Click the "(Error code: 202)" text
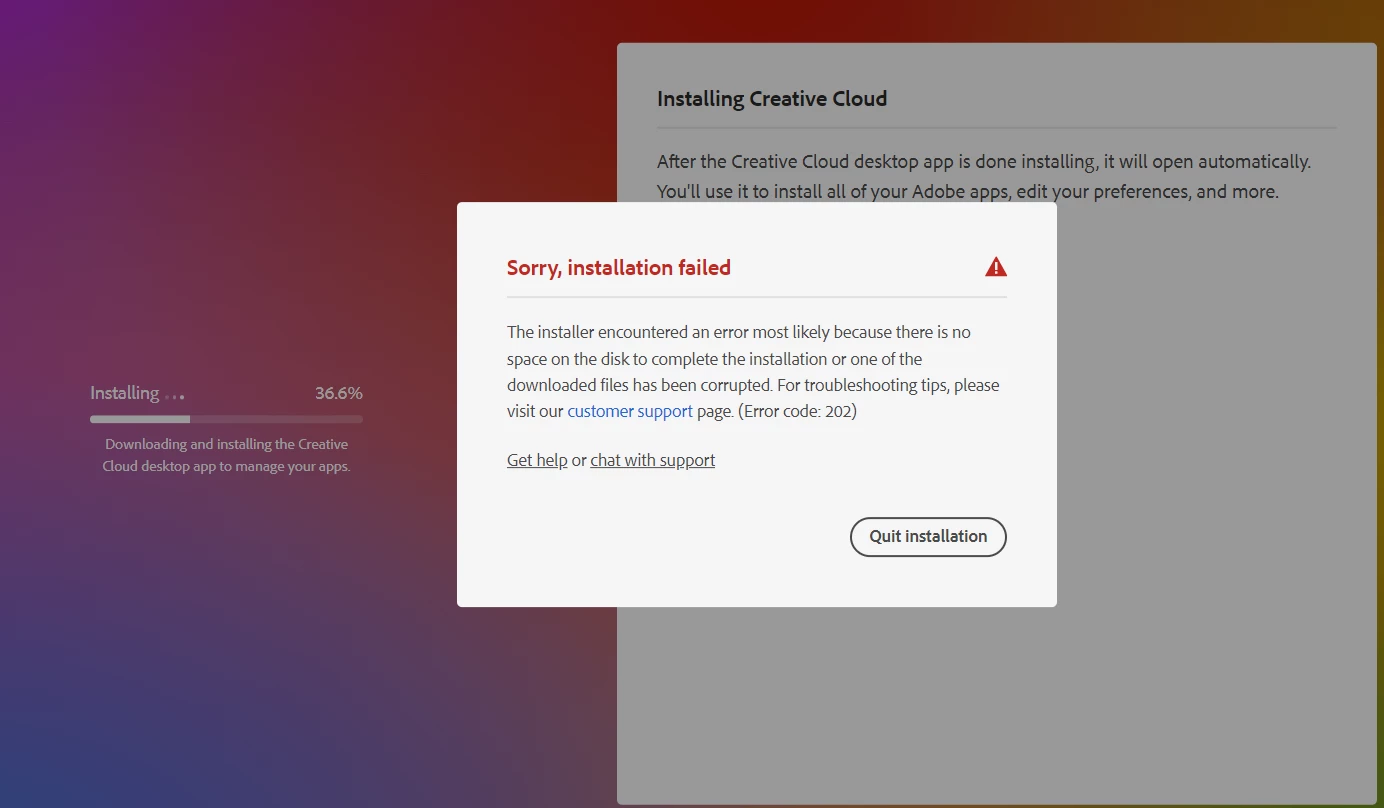 pos(797,411)
